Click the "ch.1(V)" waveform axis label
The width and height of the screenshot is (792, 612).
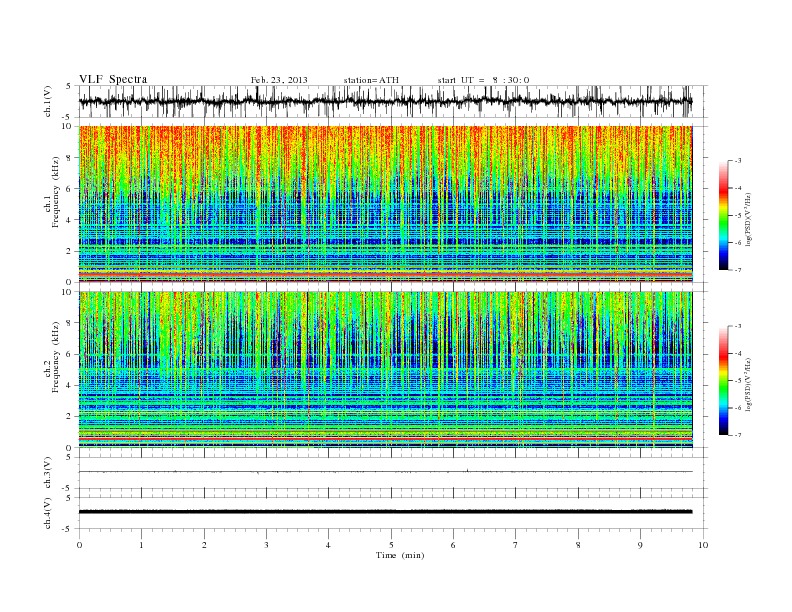click(x=48, y=101)
